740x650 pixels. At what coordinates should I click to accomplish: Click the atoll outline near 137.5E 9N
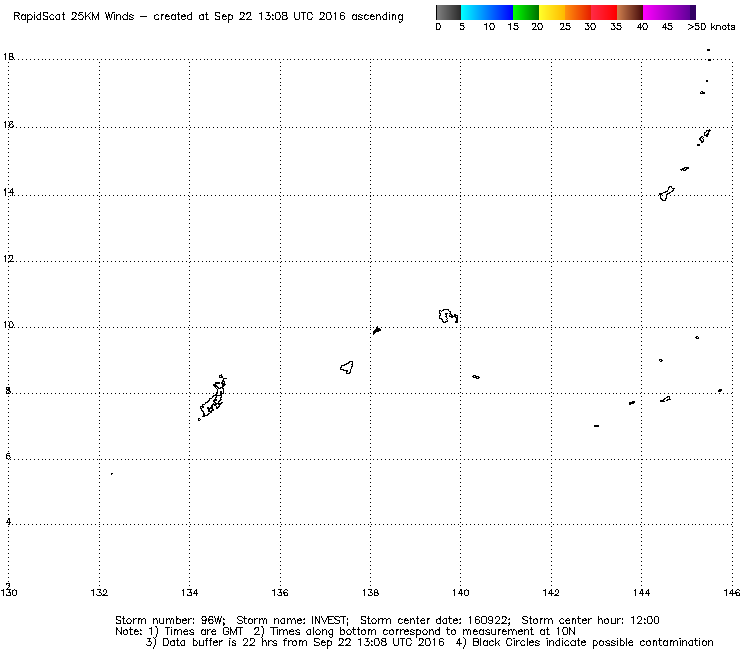coord(347,367)
